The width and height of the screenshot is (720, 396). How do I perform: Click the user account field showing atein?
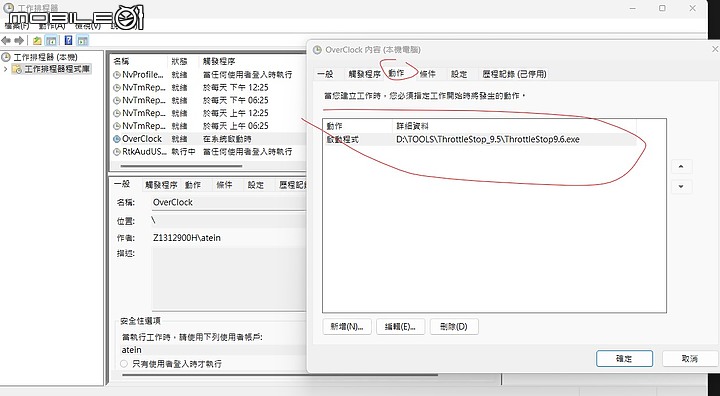pyautogui.click(x=214, y=350)
